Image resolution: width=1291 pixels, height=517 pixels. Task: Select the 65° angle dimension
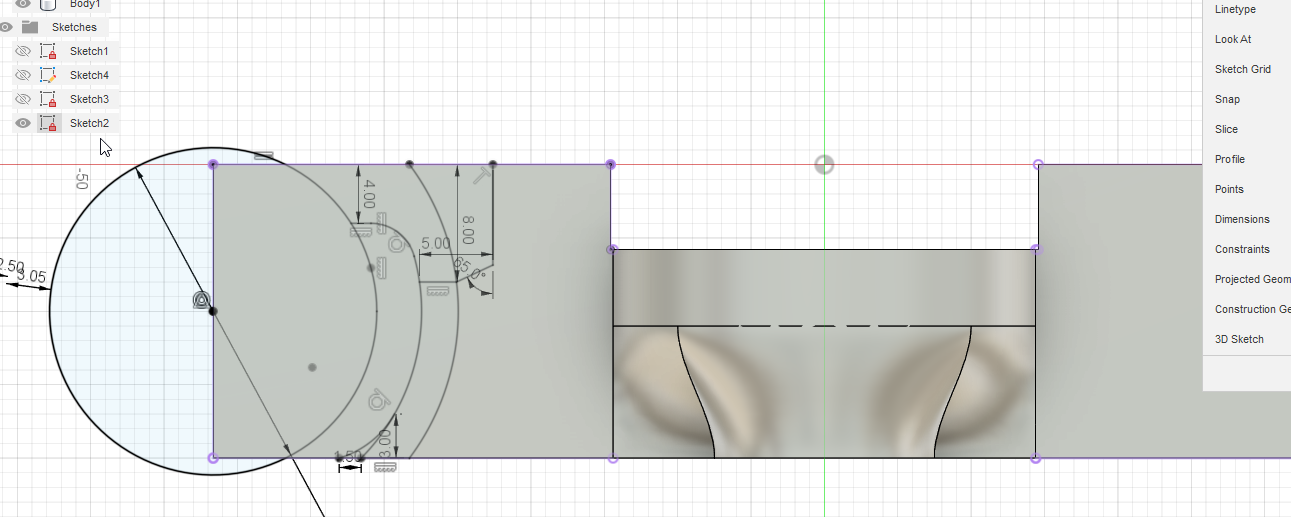tap(469, 269)
